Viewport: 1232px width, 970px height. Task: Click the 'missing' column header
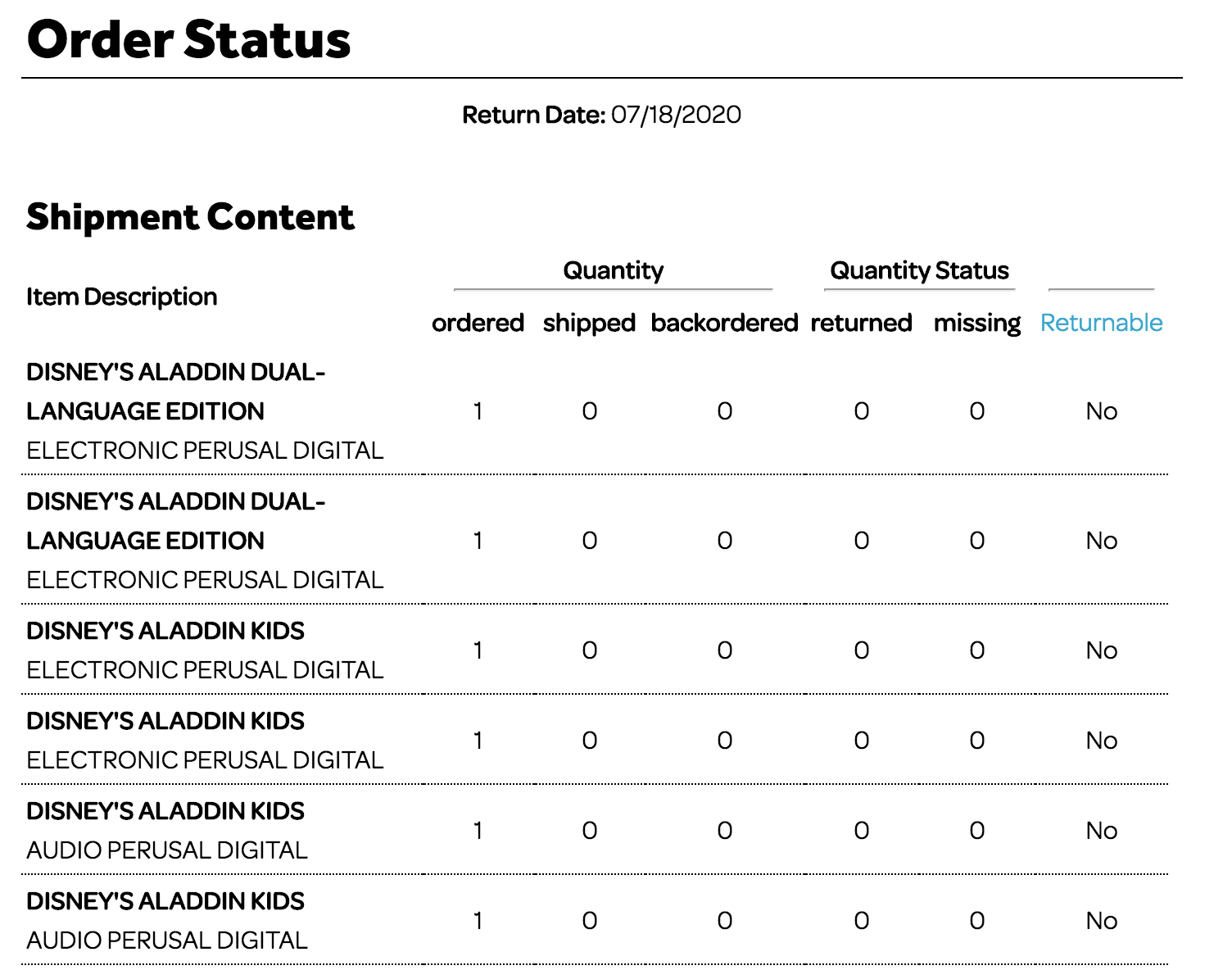(977, 323)
